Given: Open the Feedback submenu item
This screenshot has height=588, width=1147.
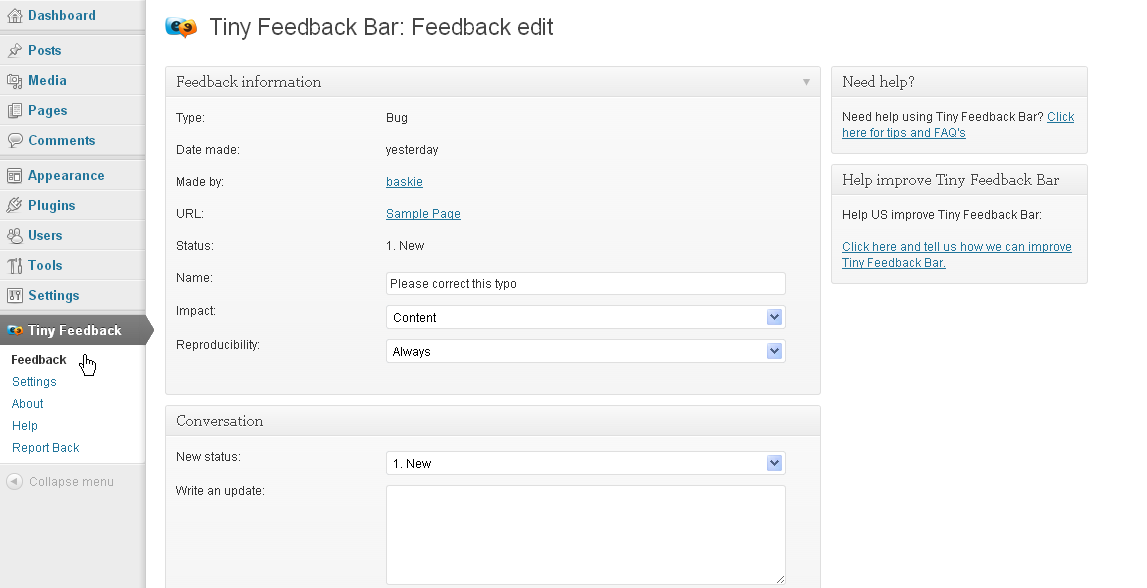Looking at the screenshot, I should pyautogui.click(x=39, y=360).
